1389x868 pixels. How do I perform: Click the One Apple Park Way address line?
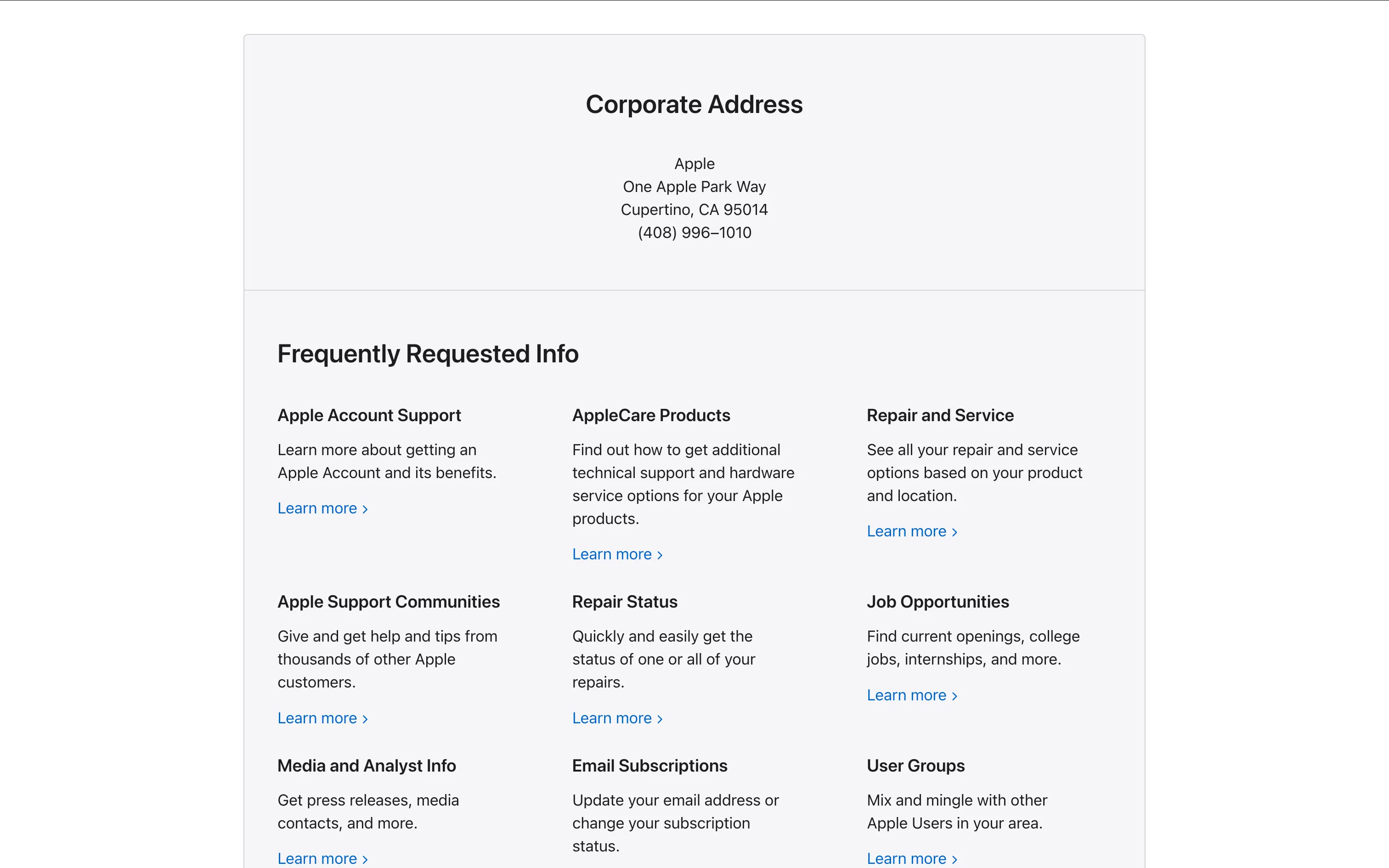click(694, 186)
